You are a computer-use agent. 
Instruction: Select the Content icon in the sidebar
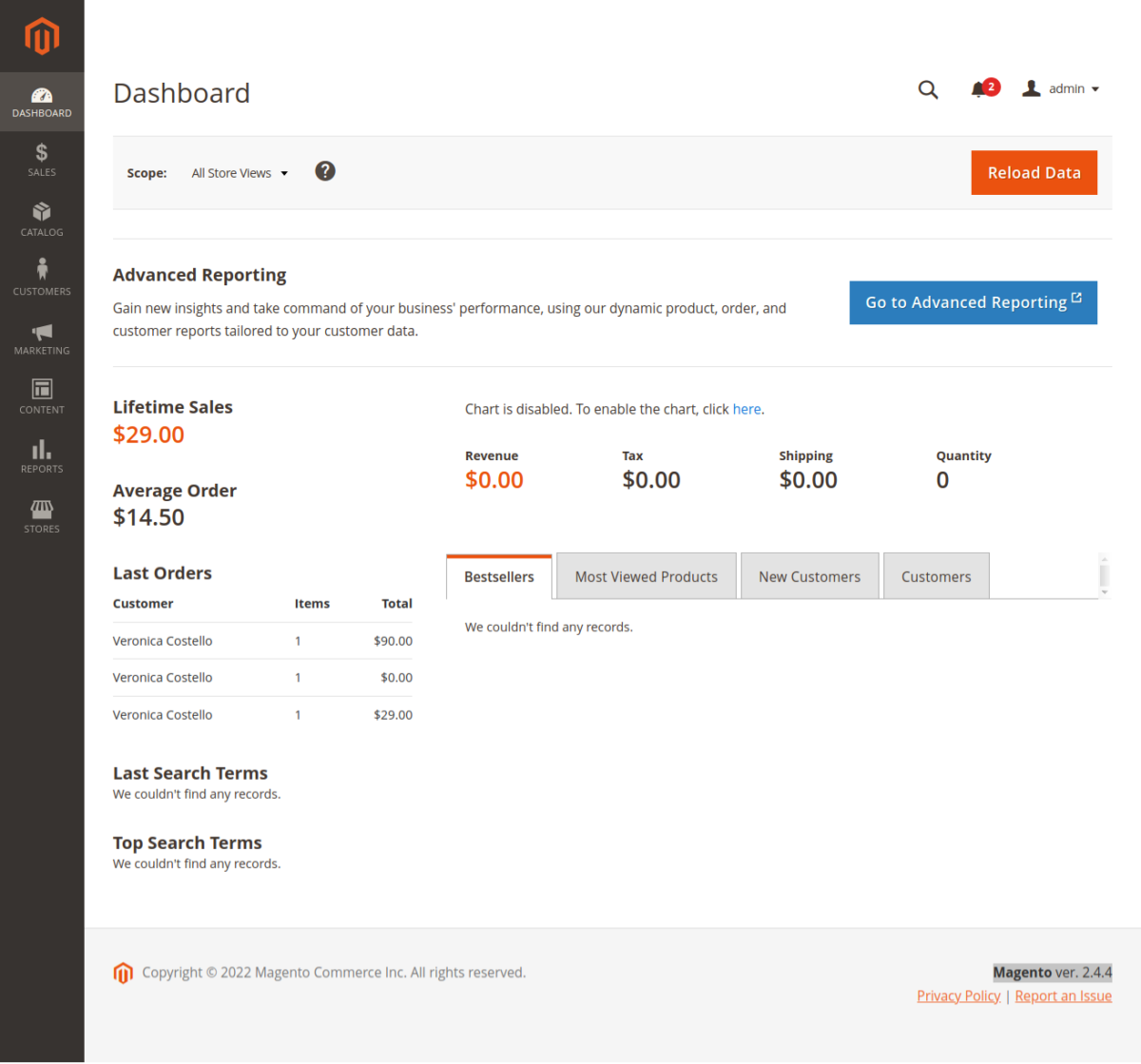(x=41, y=397)
